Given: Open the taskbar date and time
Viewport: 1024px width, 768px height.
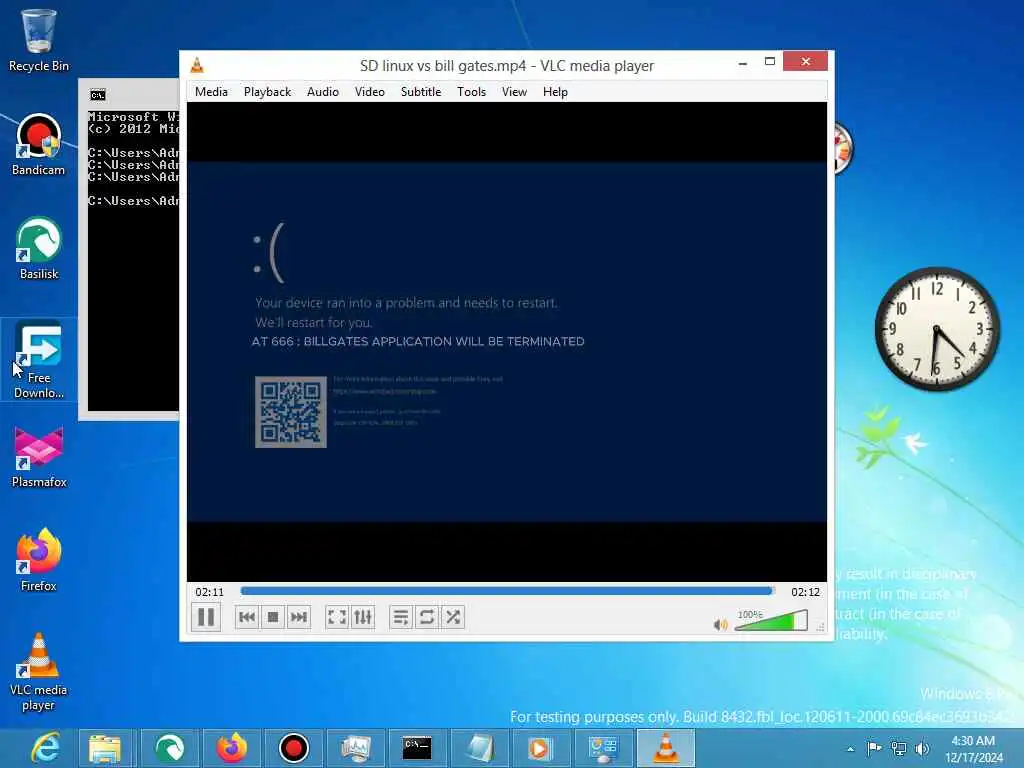Looking at the screenshot, I should pos(973,749).
